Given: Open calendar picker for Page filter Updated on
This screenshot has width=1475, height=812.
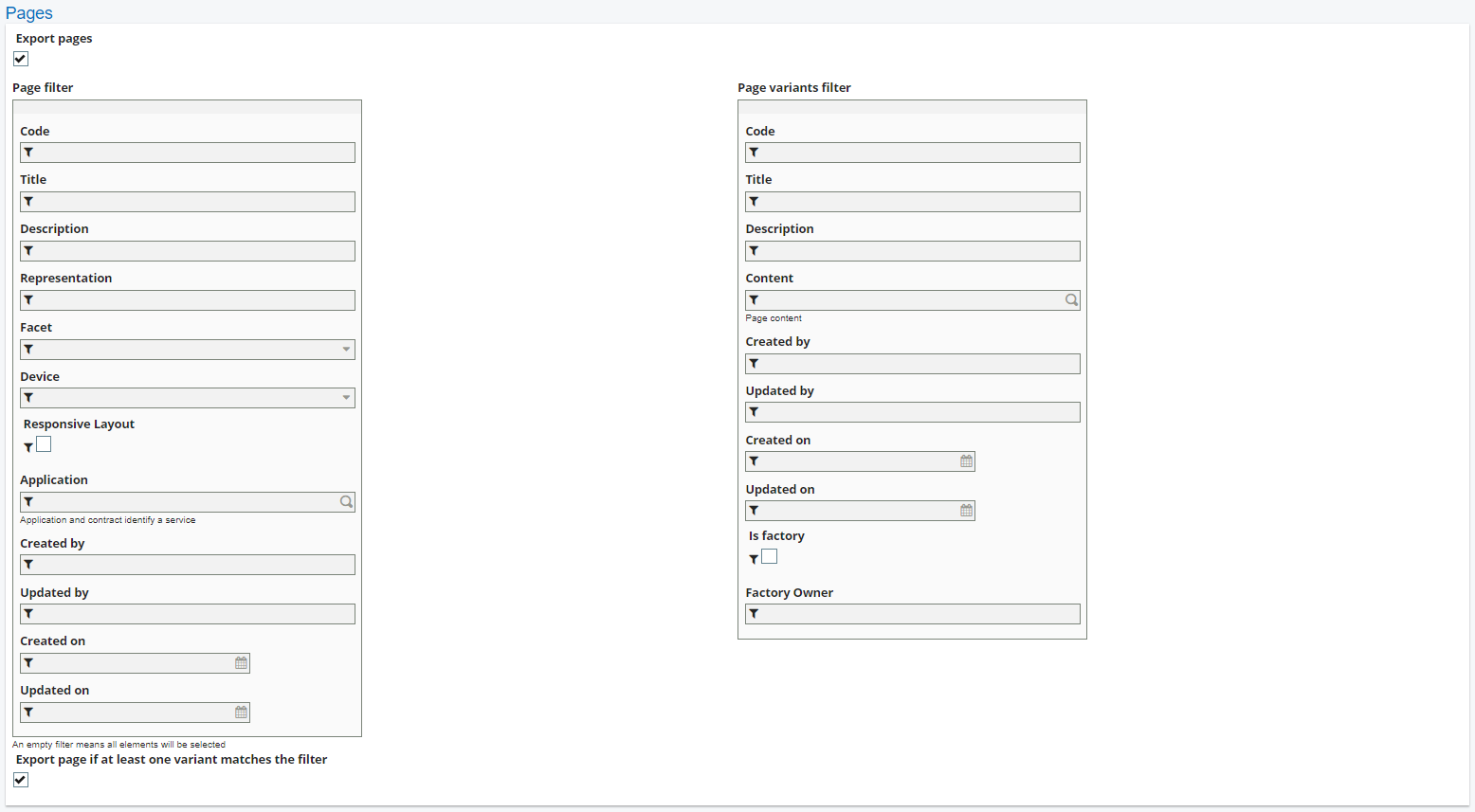Looking at the screenshot, I should (241, 713).
